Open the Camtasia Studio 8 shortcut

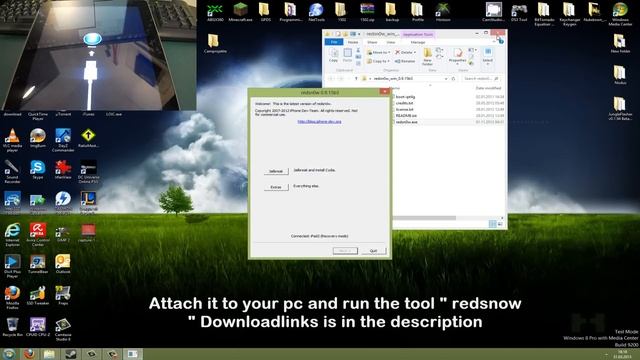(63, 329)
